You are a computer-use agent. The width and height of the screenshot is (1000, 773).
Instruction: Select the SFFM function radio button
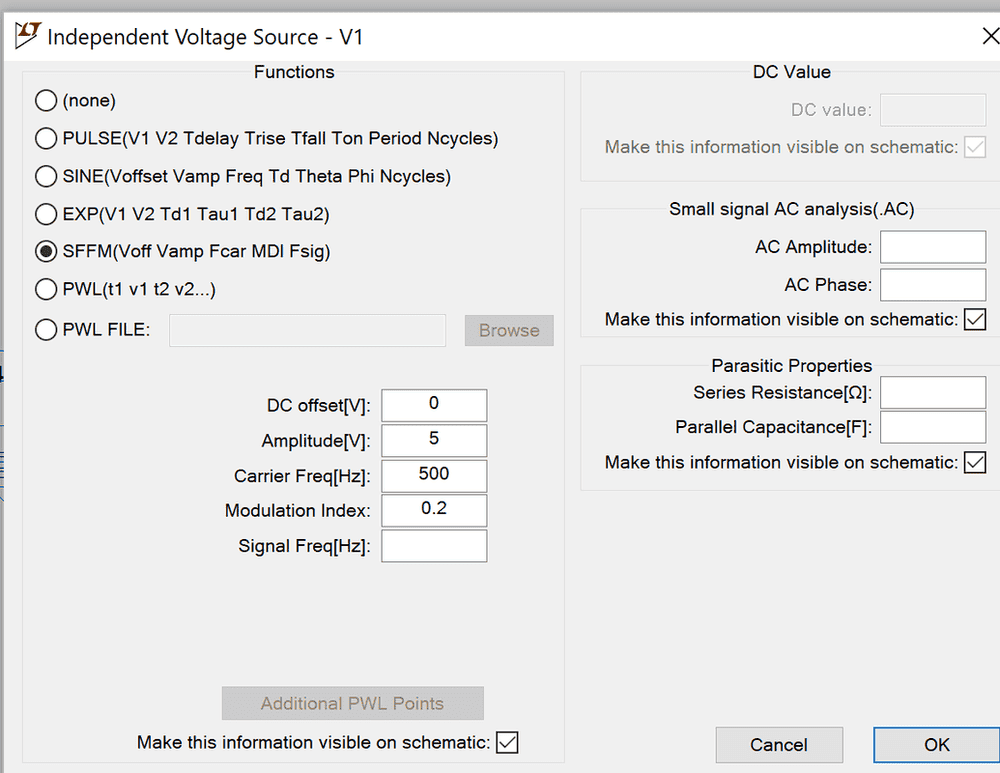click(x=46, y=252)
